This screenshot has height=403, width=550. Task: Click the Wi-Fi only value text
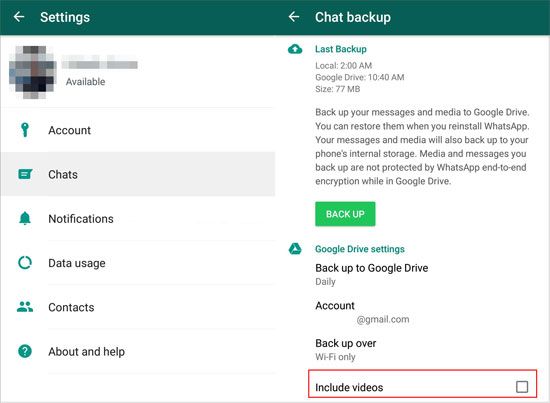335,357
